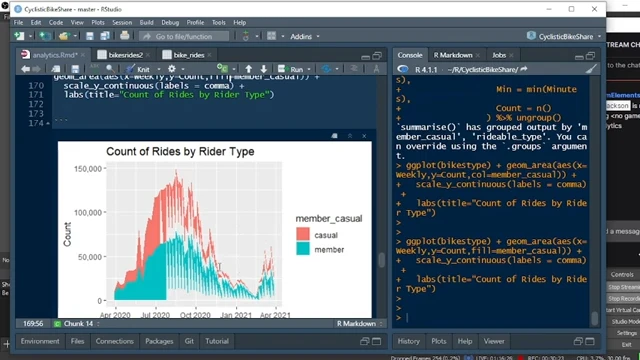640x360 pixels.
Task: Go to previous chunk with up arrow
Action: click(x=249, y=69)
